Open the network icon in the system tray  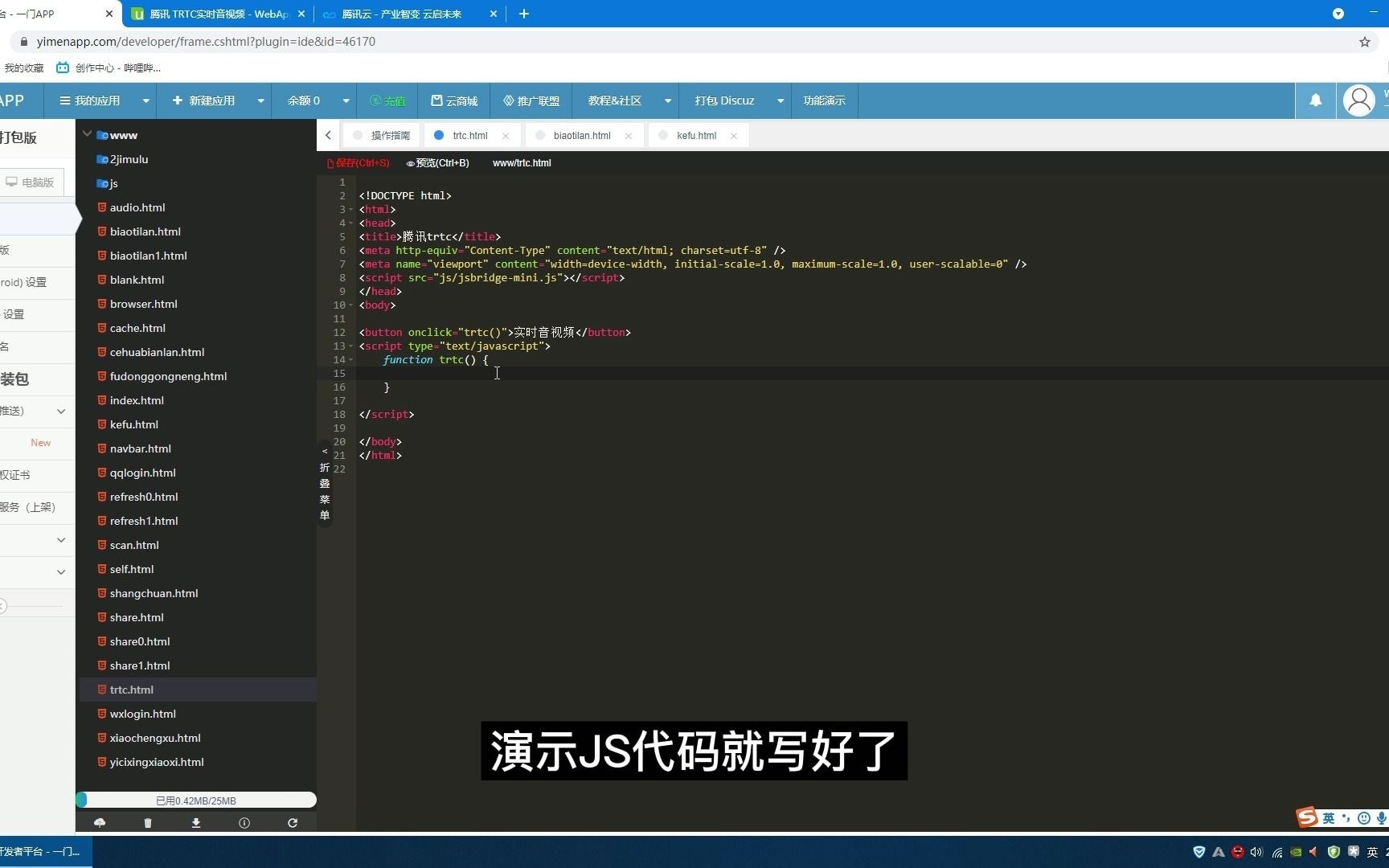tap(1277, 852)
